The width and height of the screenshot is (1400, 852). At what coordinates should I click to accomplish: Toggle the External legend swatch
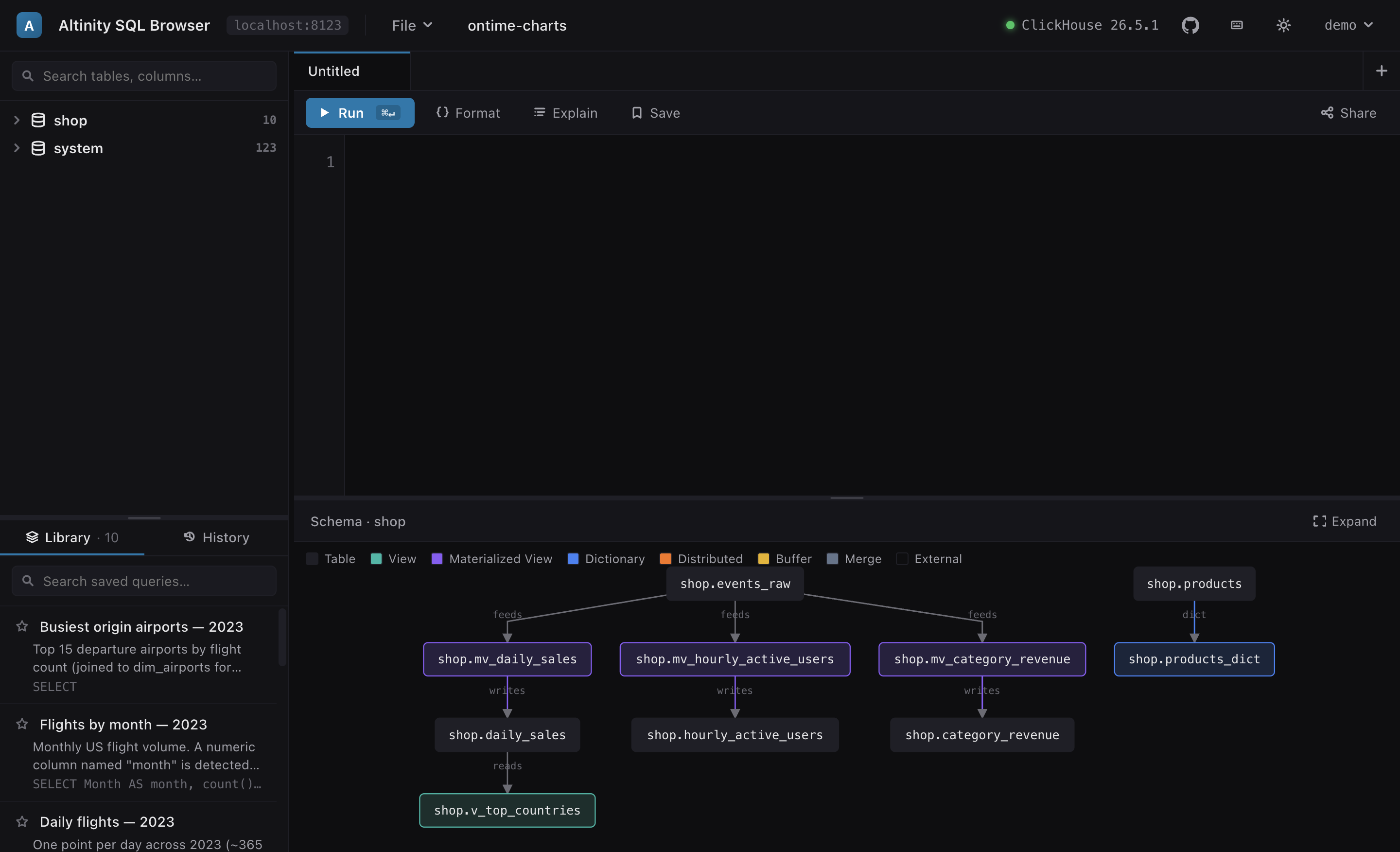click(902, 558)
